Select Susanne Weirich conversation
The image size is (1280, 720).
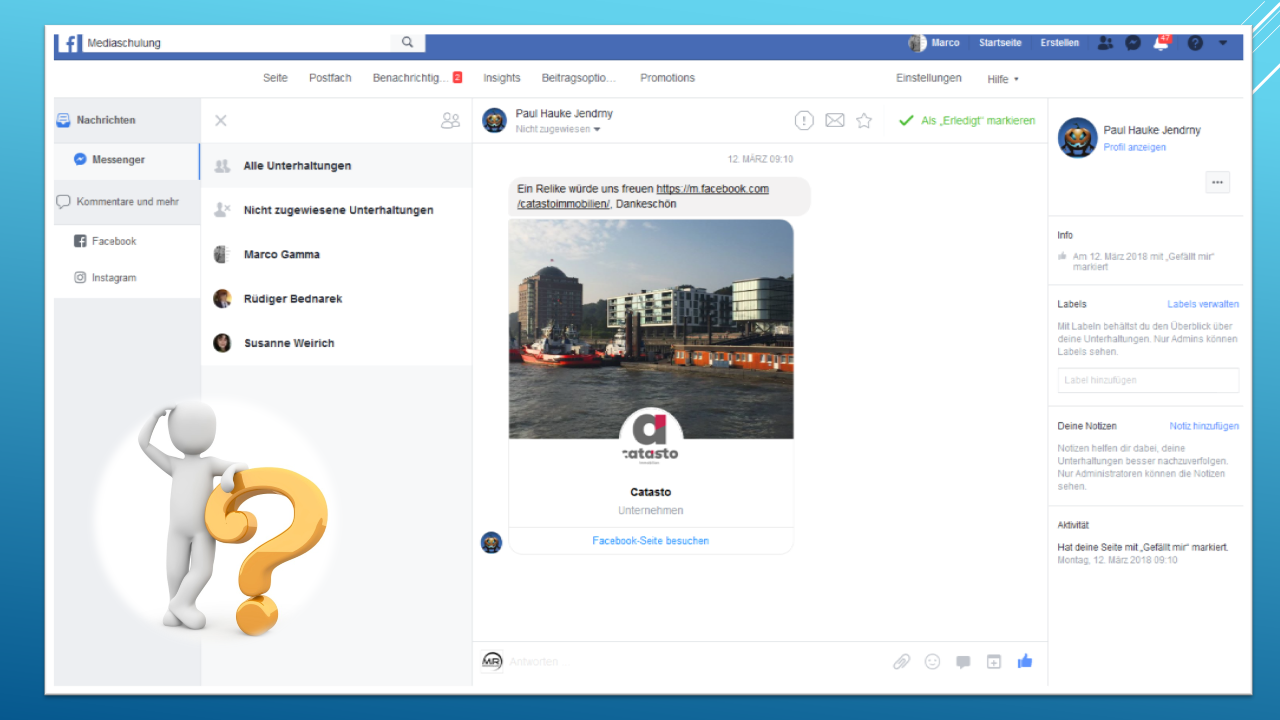tap(289, 343)
